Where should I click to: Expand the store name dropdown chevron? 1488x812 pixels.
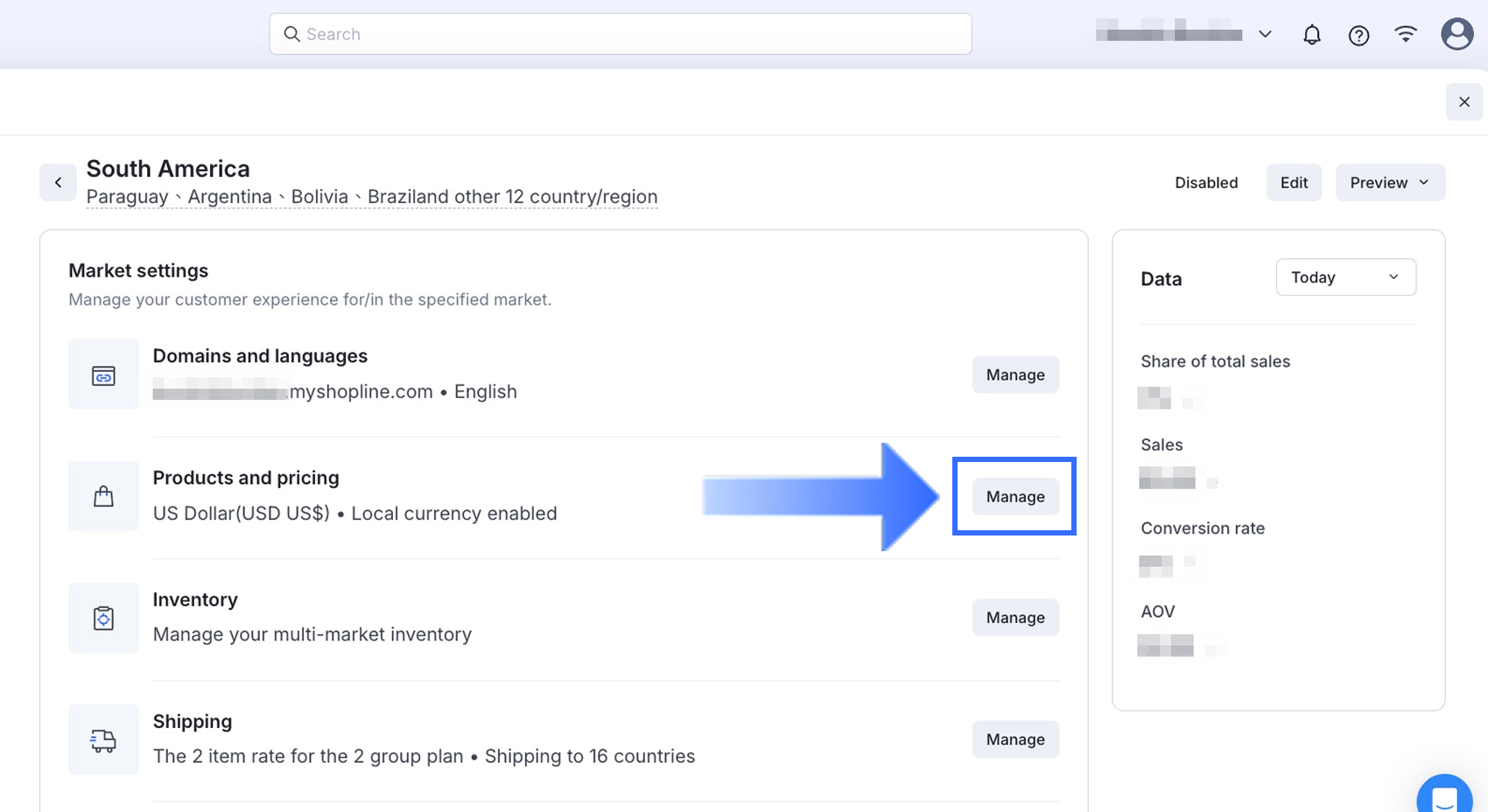pos(1265,35)
